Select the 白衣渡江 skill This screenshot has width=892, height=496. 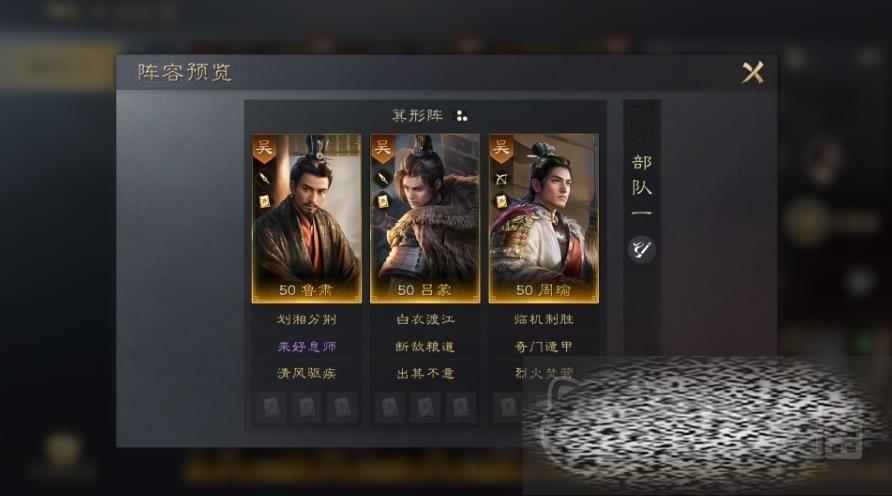click(x=425, y=319)
